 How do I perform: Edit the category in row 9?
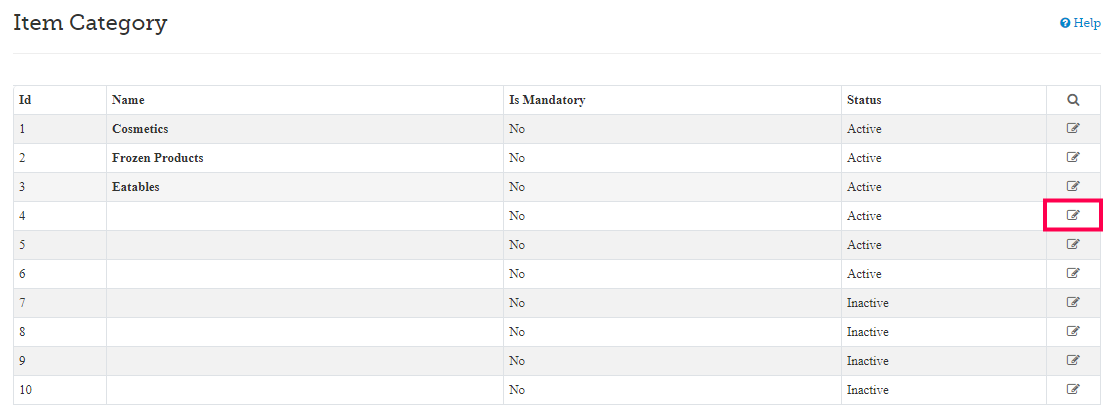1073,360
